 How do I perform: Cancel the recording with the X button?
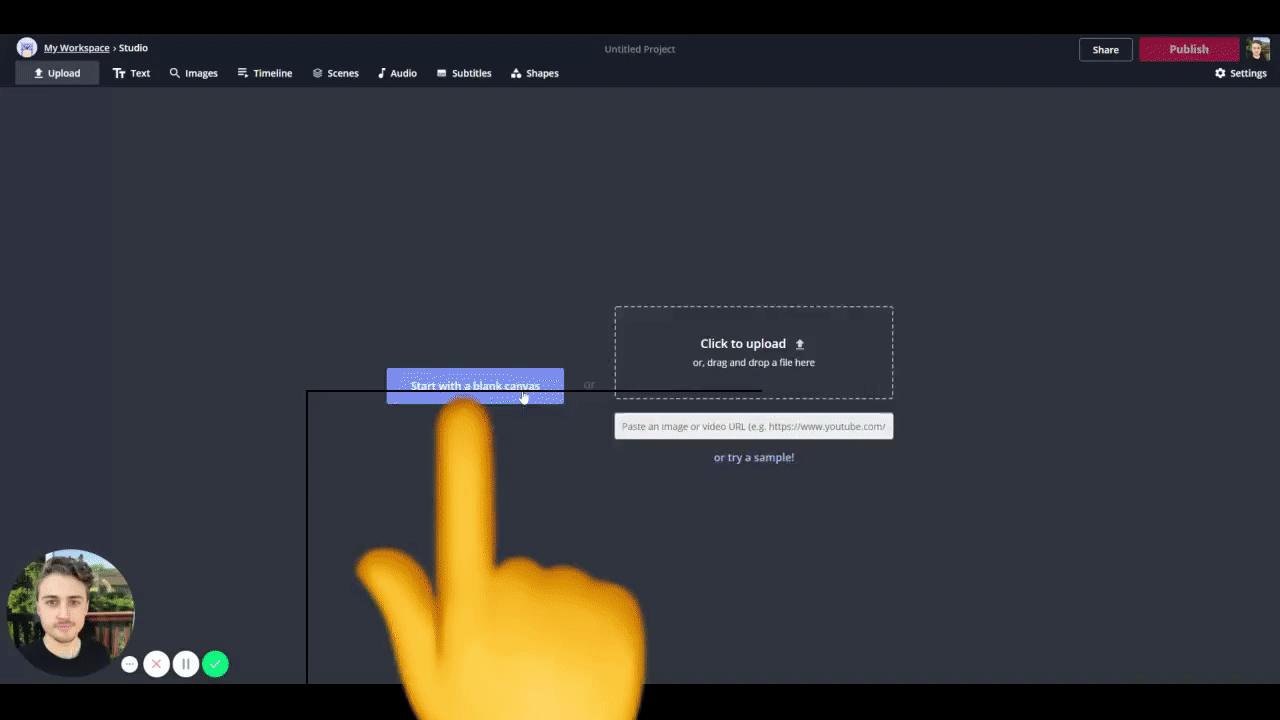click(156, 664)
